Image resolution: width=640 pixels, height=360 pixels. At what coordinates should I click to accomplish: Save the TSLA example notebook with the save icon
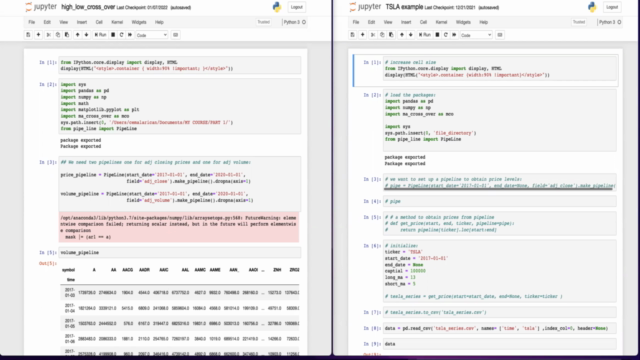click(353, 35)
